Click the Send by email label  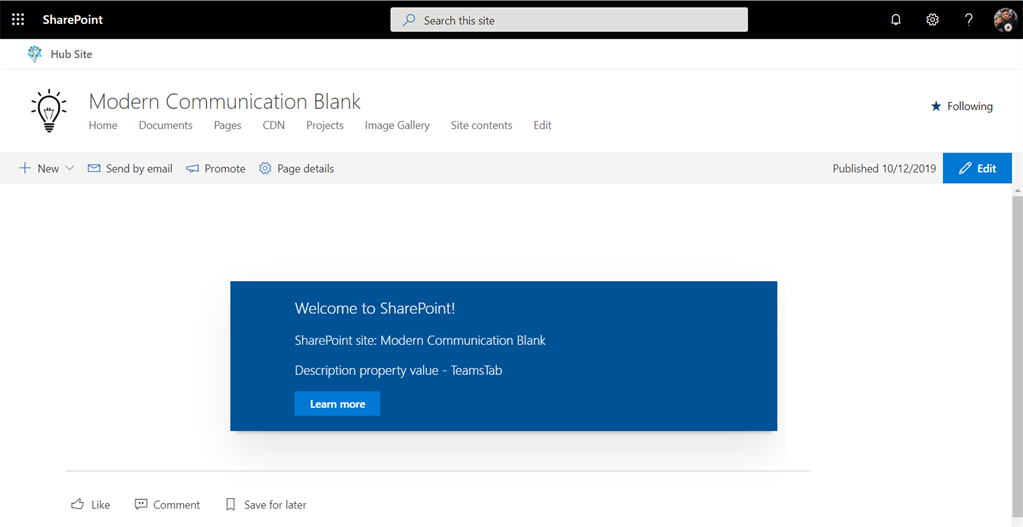coord(140,168)
